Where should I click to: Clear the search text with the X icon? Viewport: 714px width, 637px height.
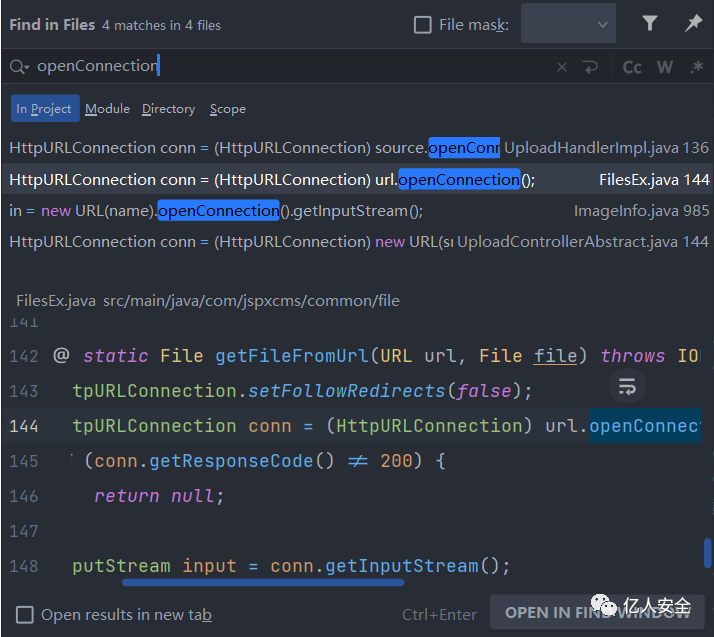pos(562,67)
